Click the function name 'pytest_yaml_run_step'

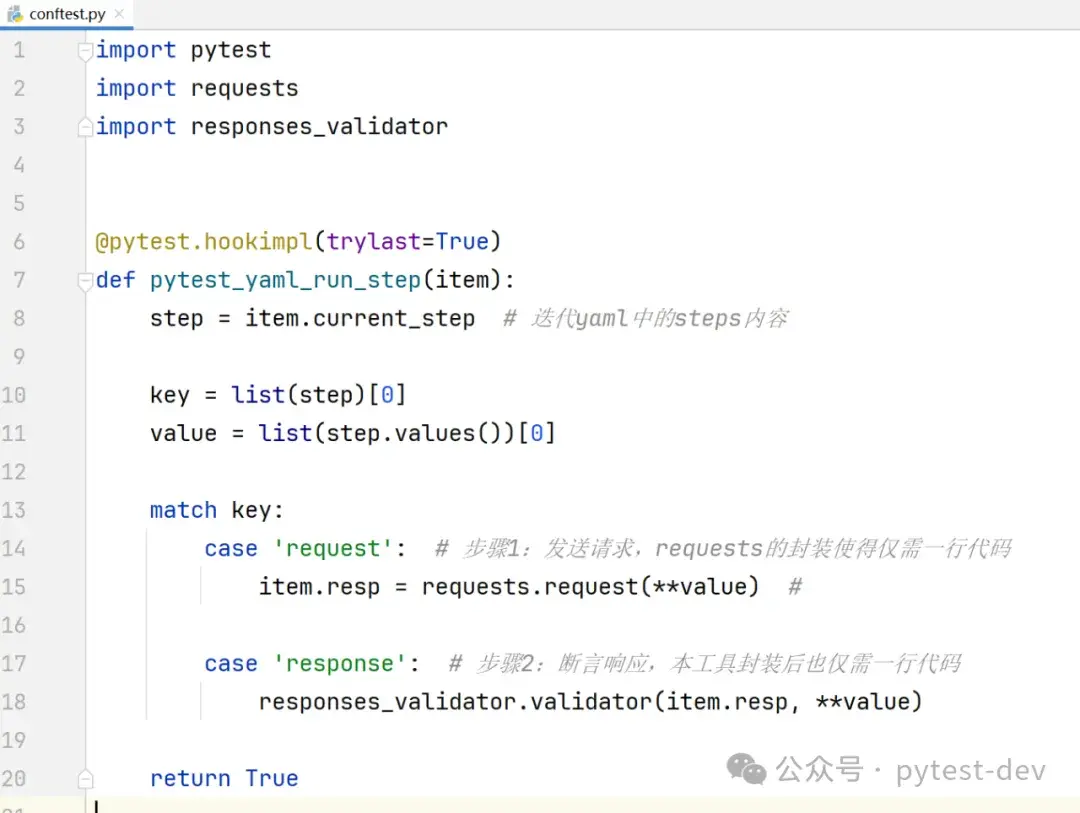pyautogui.click(x=285, y=280)
